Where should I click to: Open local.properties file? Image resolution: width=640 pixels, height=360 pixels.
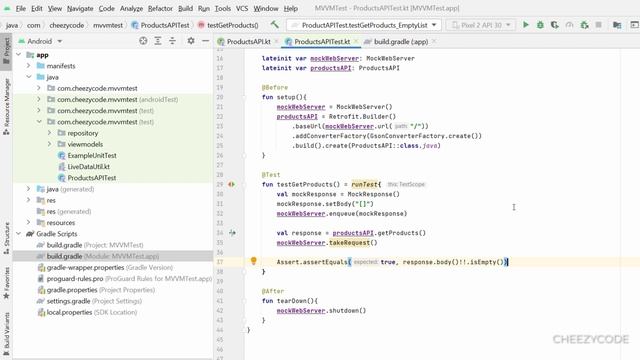87,312
